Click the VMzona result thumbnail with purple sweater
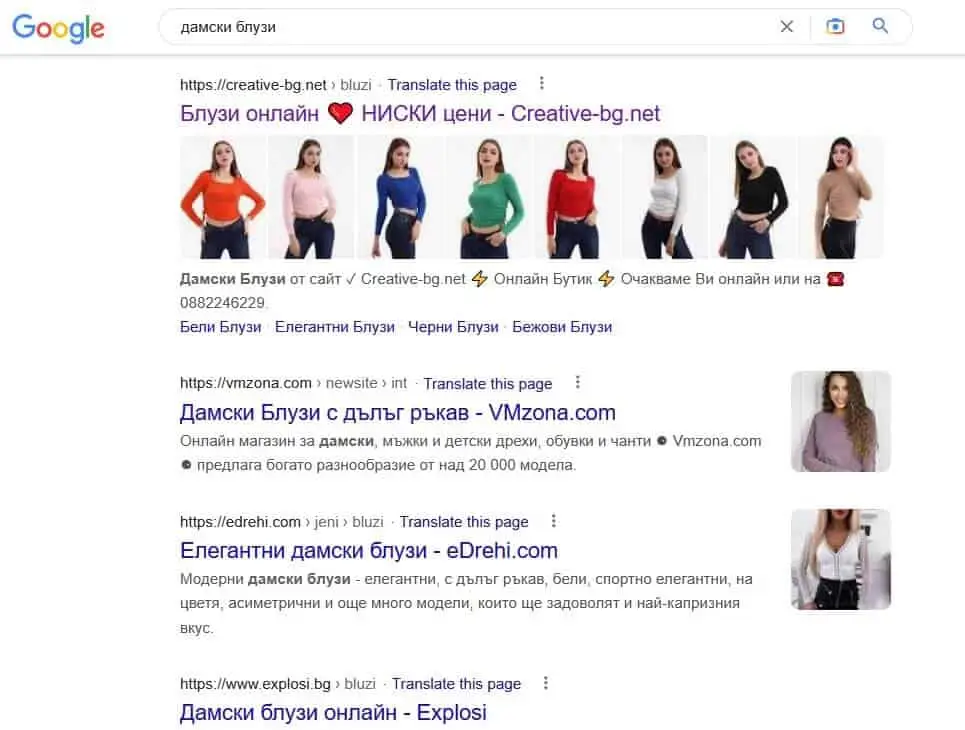Image resolution: width=965 pixels, height=730 pixels. pyautogui.click(x=841, y=422)
